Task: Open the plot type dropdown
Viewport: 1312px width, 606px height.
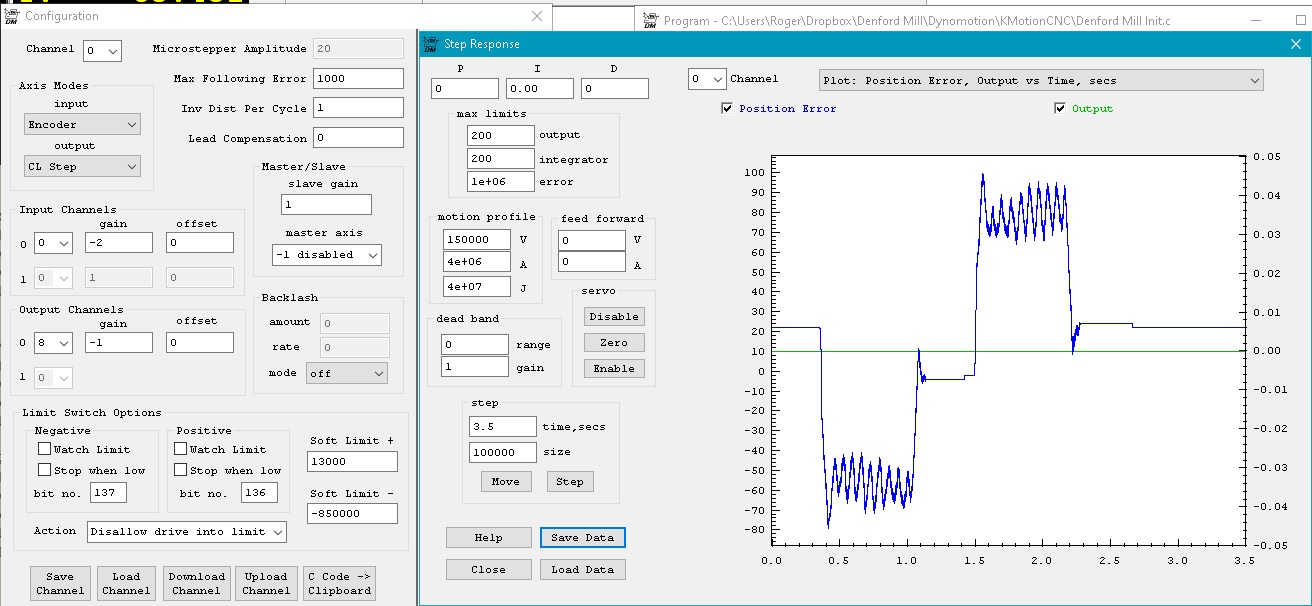Action: pyautogui.click(x=1040, y=80)
